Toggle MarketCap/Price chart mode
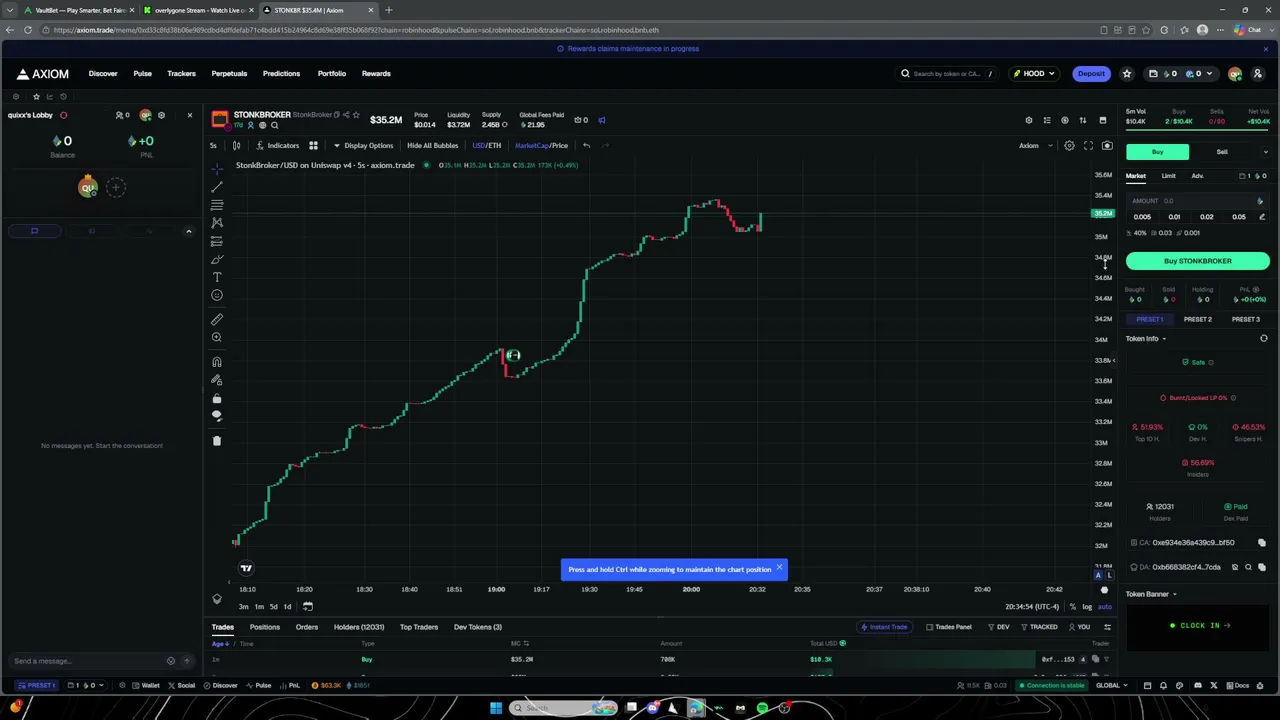Viewport: 1280px width, 720px height. pyautogui.click(x=541, y=146)
